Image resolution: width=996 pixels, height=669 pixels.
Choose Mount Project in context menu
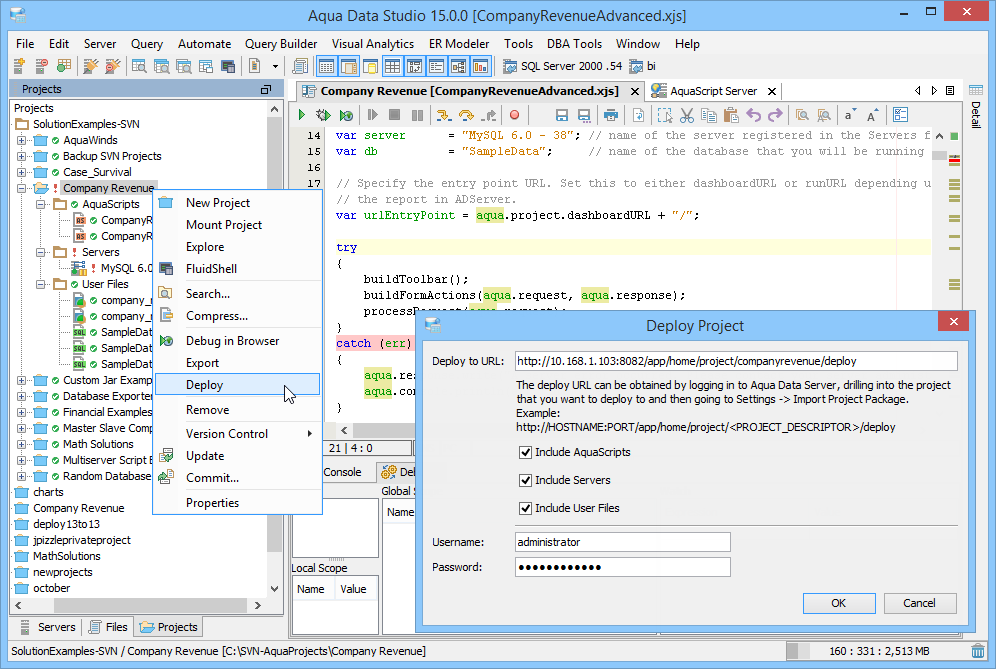(x=238, y=225)
